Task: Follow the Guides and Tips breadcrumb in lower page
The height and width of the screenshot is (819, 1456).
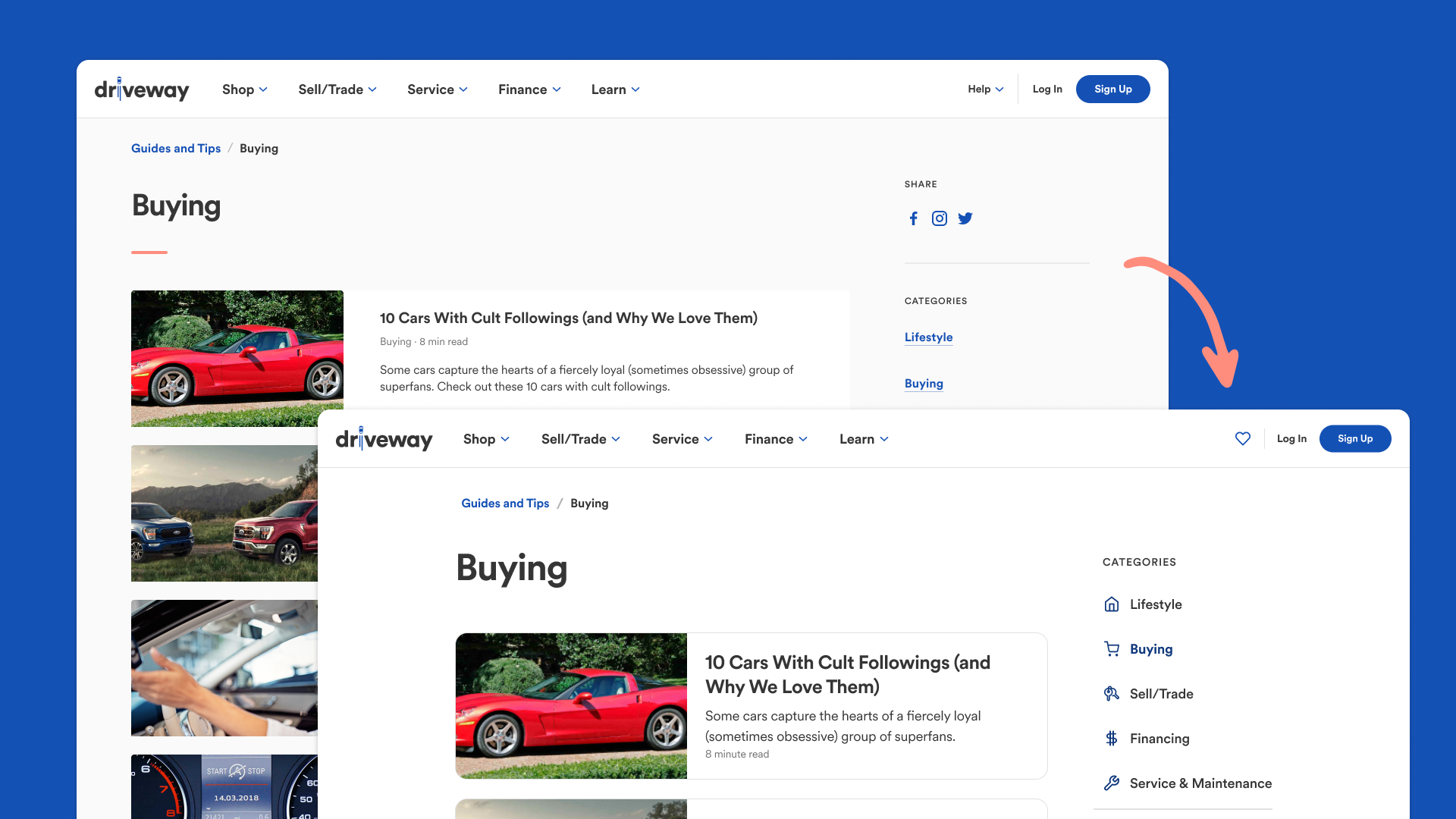Action: click(x=505, y=503)
